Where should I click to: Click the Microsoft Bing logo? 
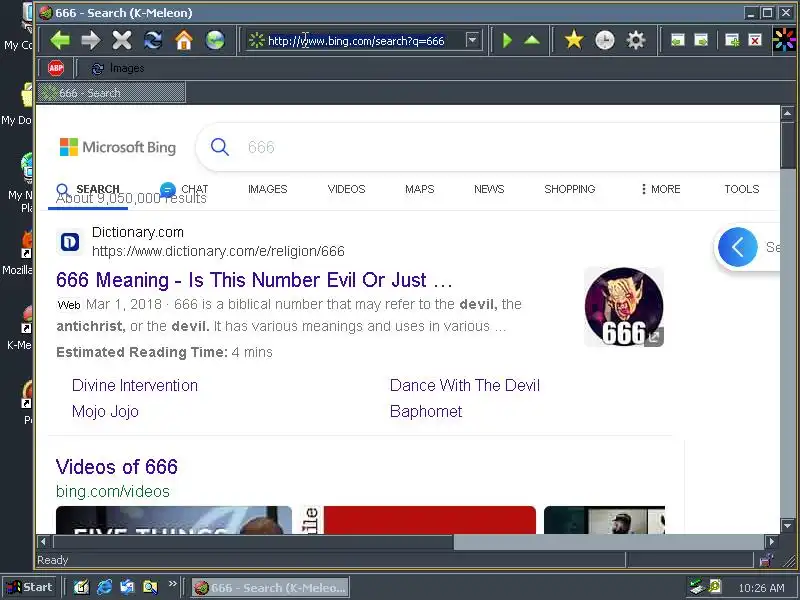pyautogui.click(x=117, y=147)
